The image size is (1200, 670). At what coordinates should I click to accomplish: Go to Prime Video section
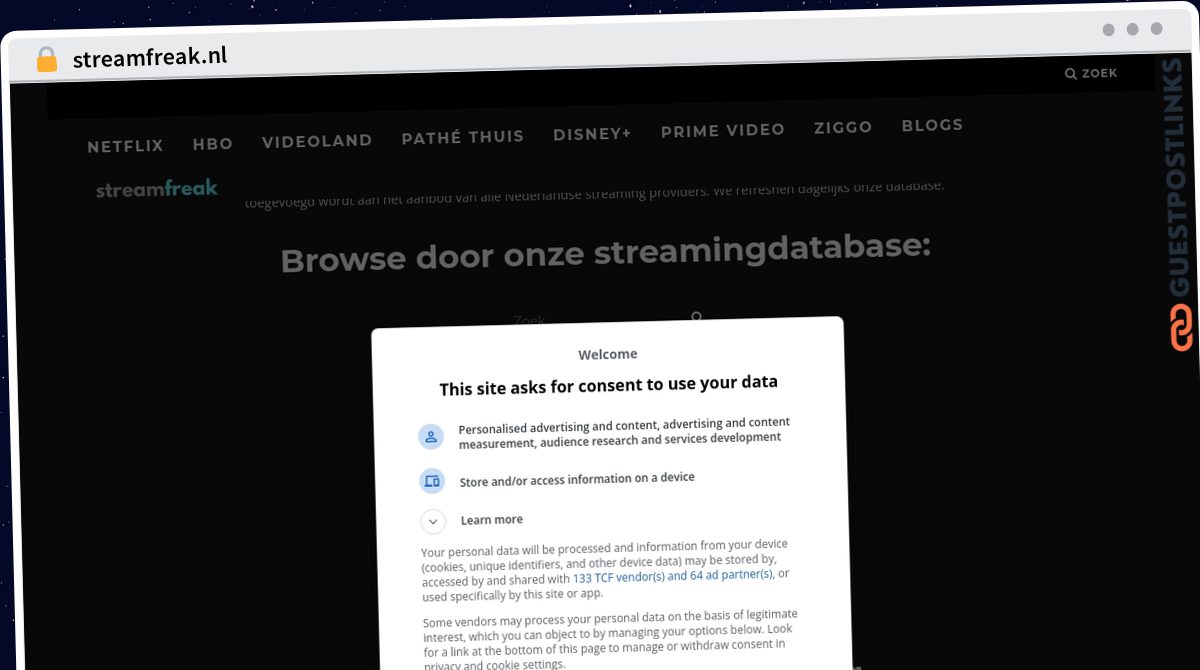[x=723, y=130]
